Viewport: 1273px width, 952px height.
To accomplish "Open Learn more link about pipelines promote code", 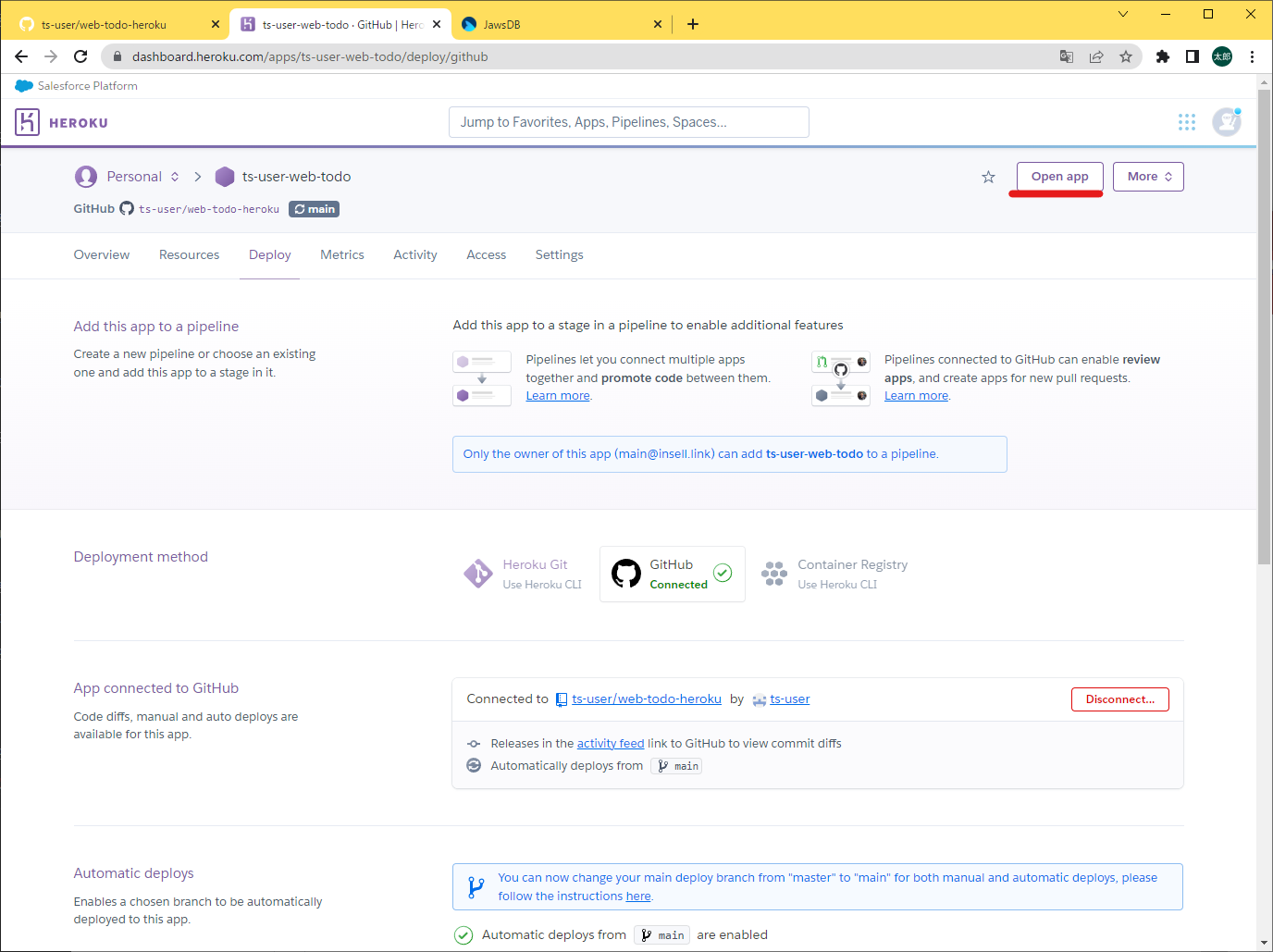I will 558,396.
